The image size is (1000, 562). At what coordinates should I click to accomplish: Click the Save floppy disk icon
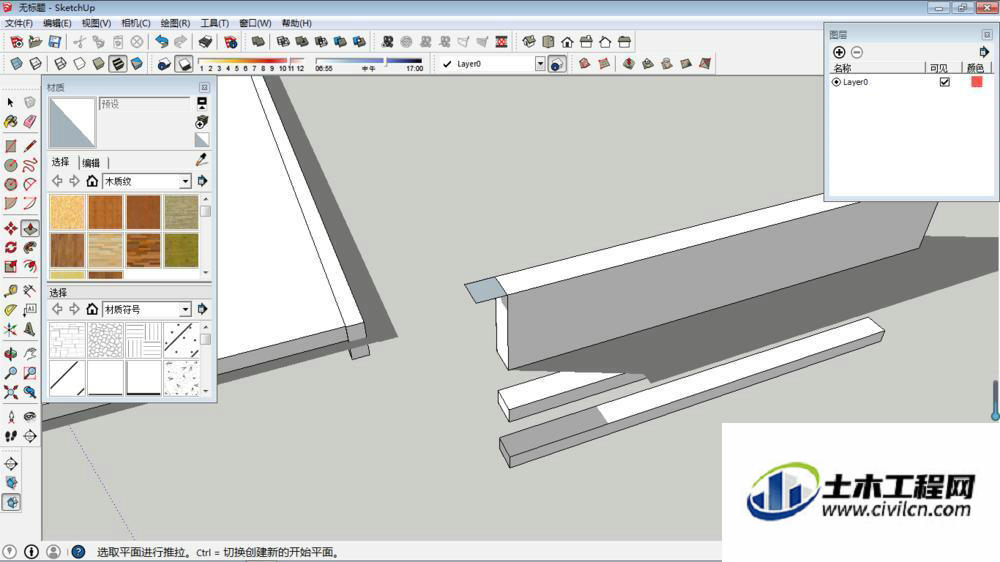(55, 42)
